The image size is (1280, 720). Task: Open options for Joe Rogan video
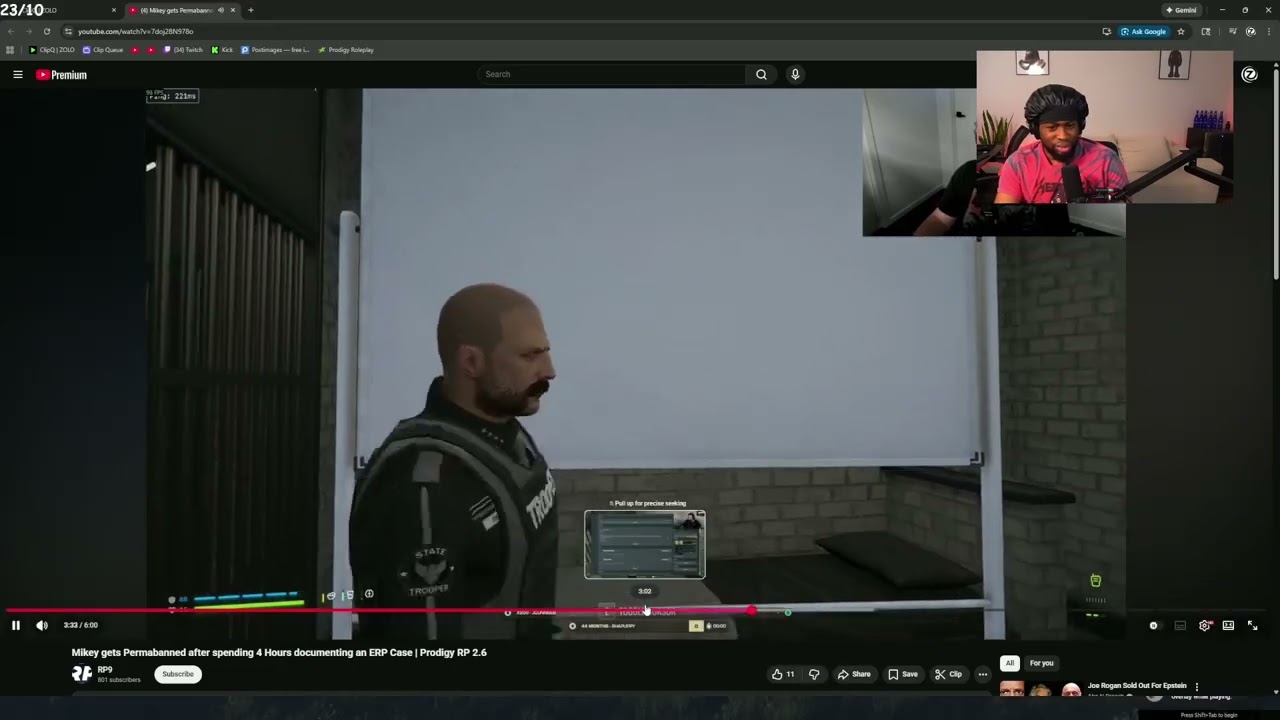pos(1197,687)
